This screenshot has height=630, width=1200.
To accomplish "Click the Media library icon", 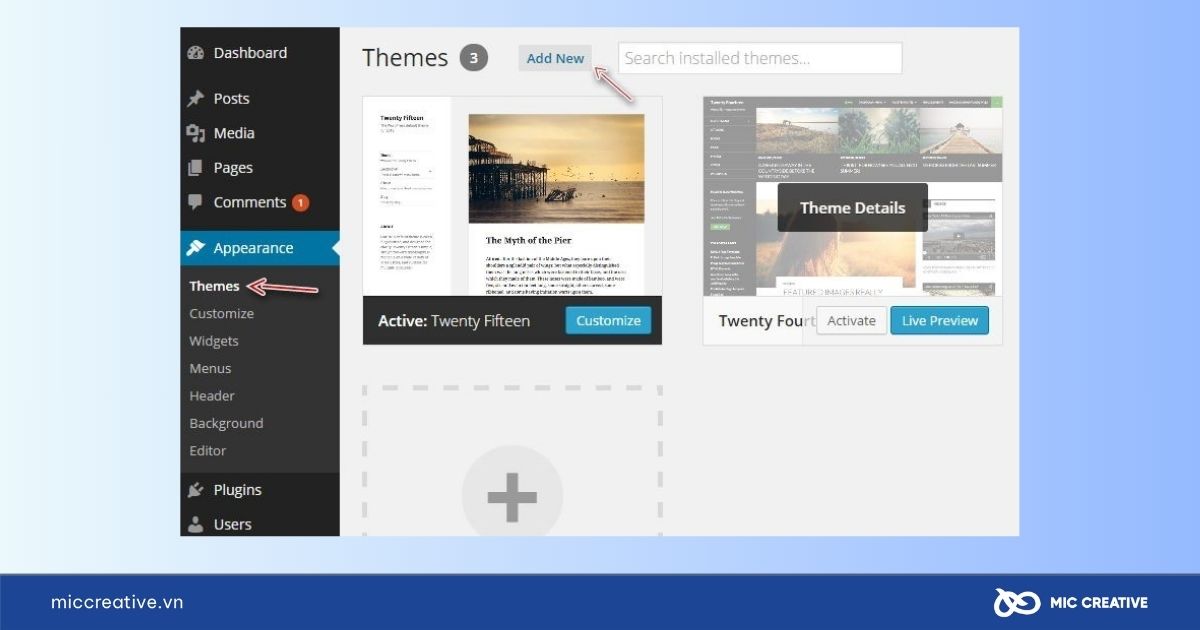I will [196, 133].
